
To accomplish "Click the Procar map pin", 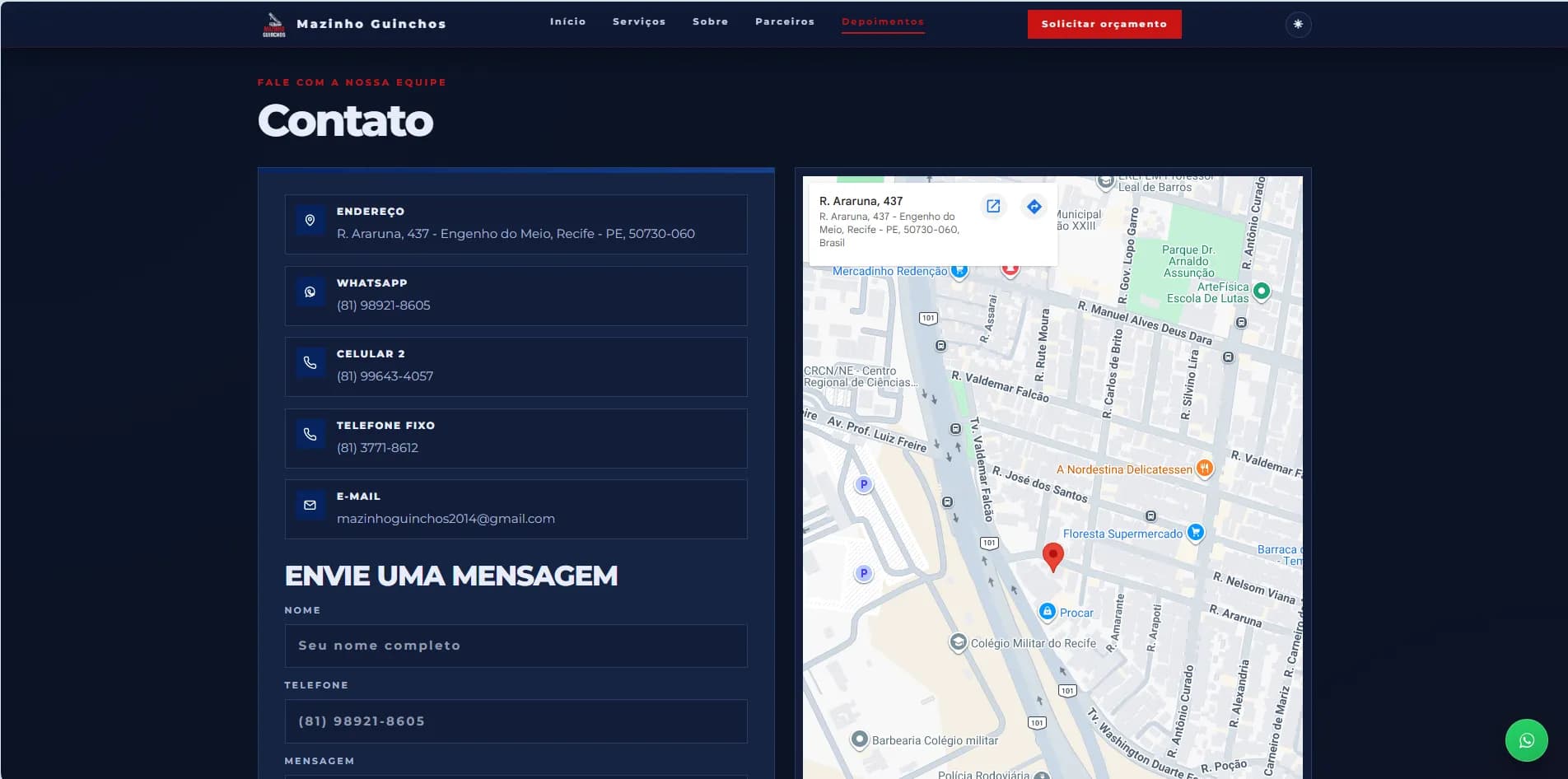I will coord(1047,612).
